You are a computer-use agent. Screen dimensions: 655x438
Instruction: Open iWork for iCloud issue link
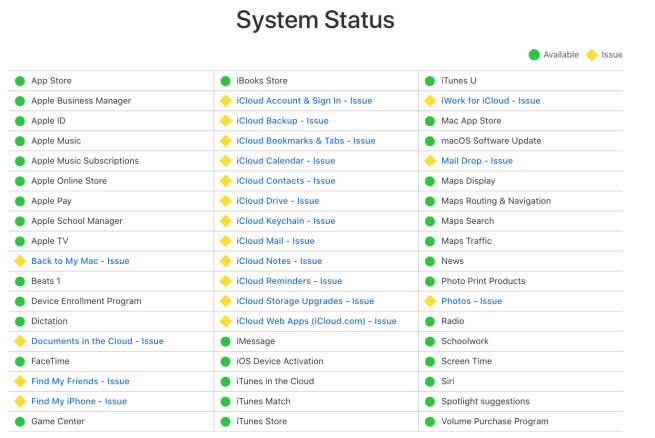tap(490, 101)
